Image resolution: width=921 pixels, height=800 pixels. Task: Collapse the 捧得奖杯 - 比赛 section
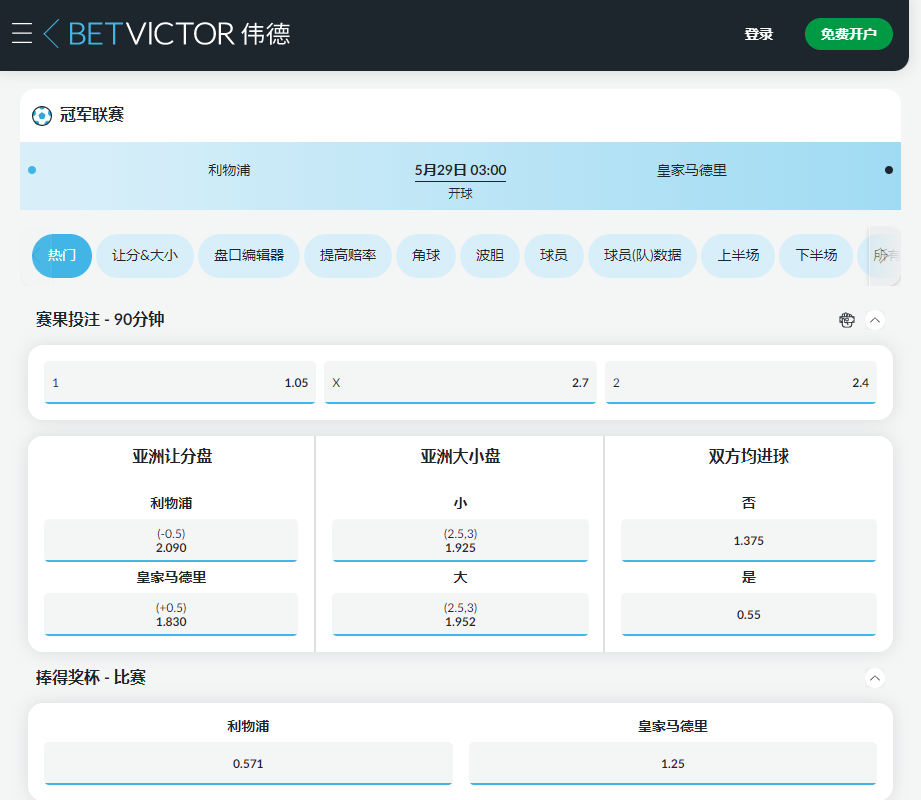[x=876, y=677]
